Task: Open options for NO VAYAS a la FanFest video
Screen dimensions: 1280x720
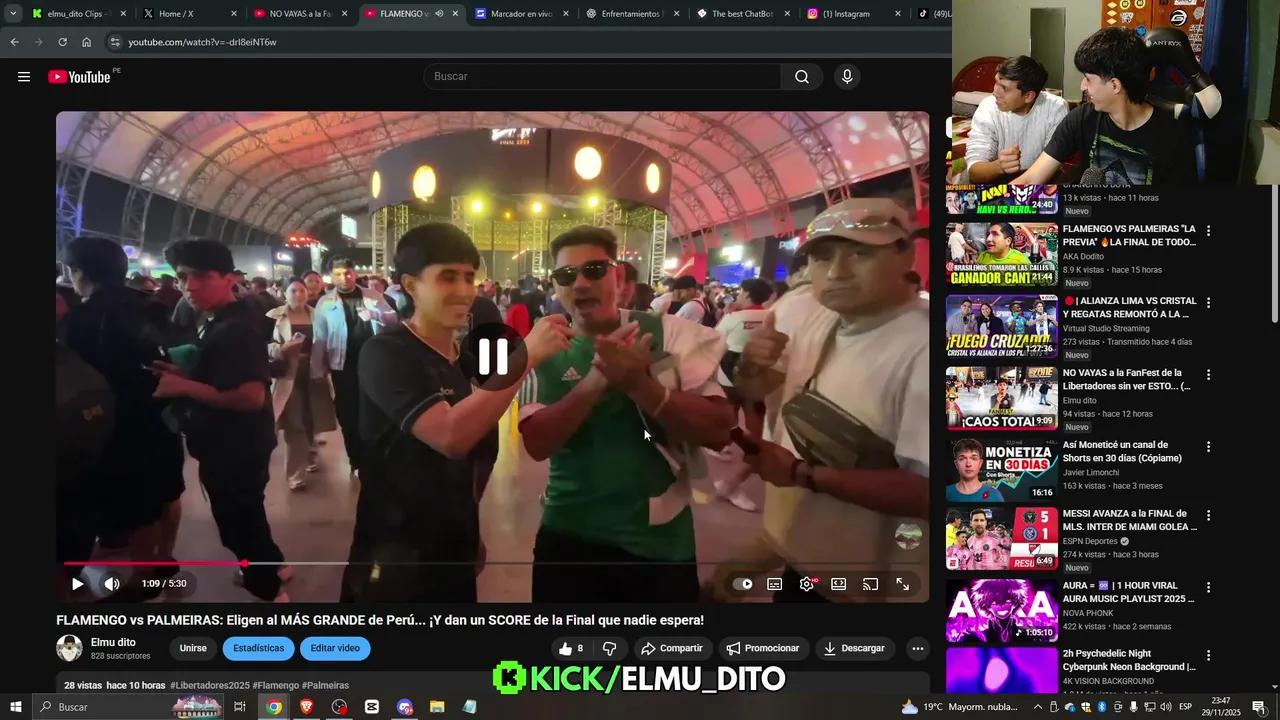Action: point(1208,375)
